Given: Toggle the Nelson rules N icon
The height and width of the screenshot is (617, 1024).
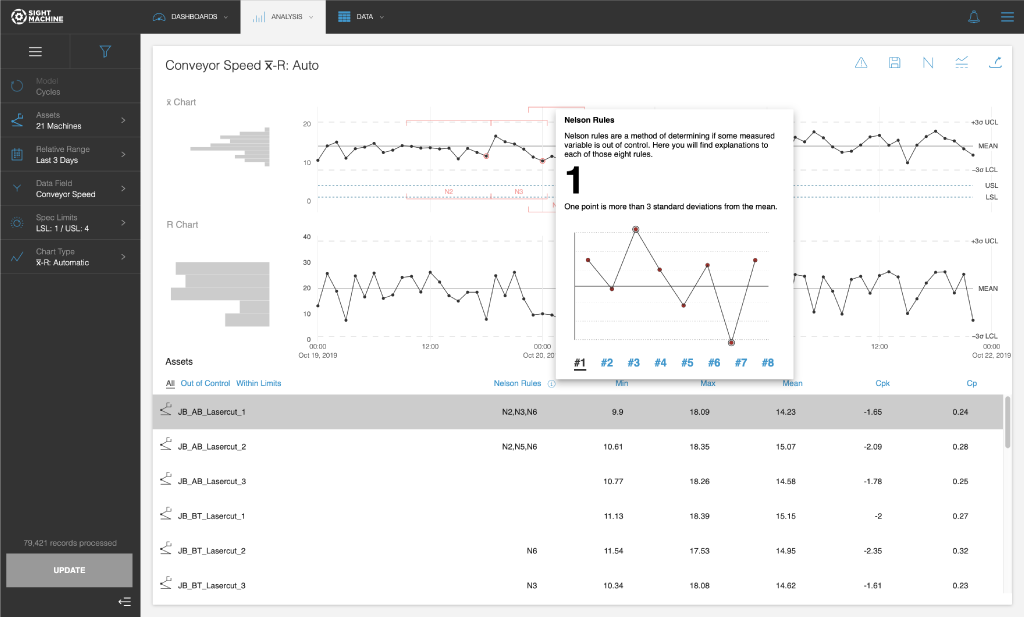Looking at the screenshot, I should 927,63.
